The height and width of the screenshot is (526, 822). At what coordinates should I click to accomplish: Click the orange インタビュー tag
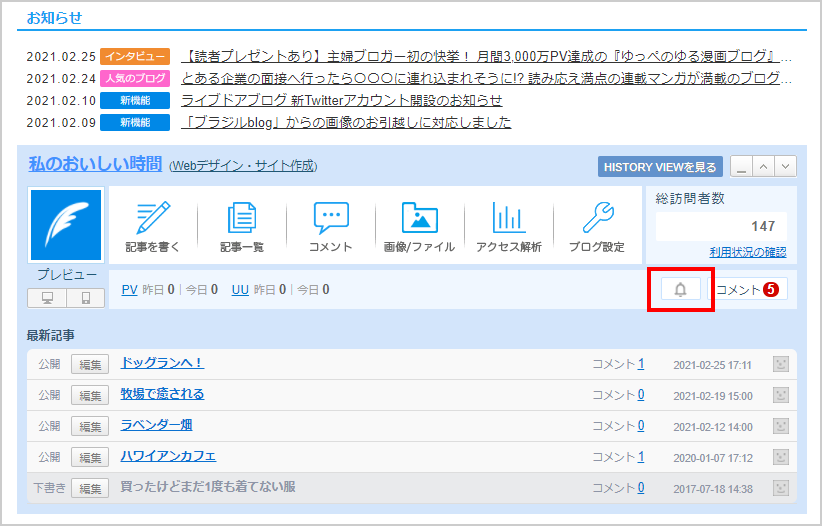tap(135, 56)
